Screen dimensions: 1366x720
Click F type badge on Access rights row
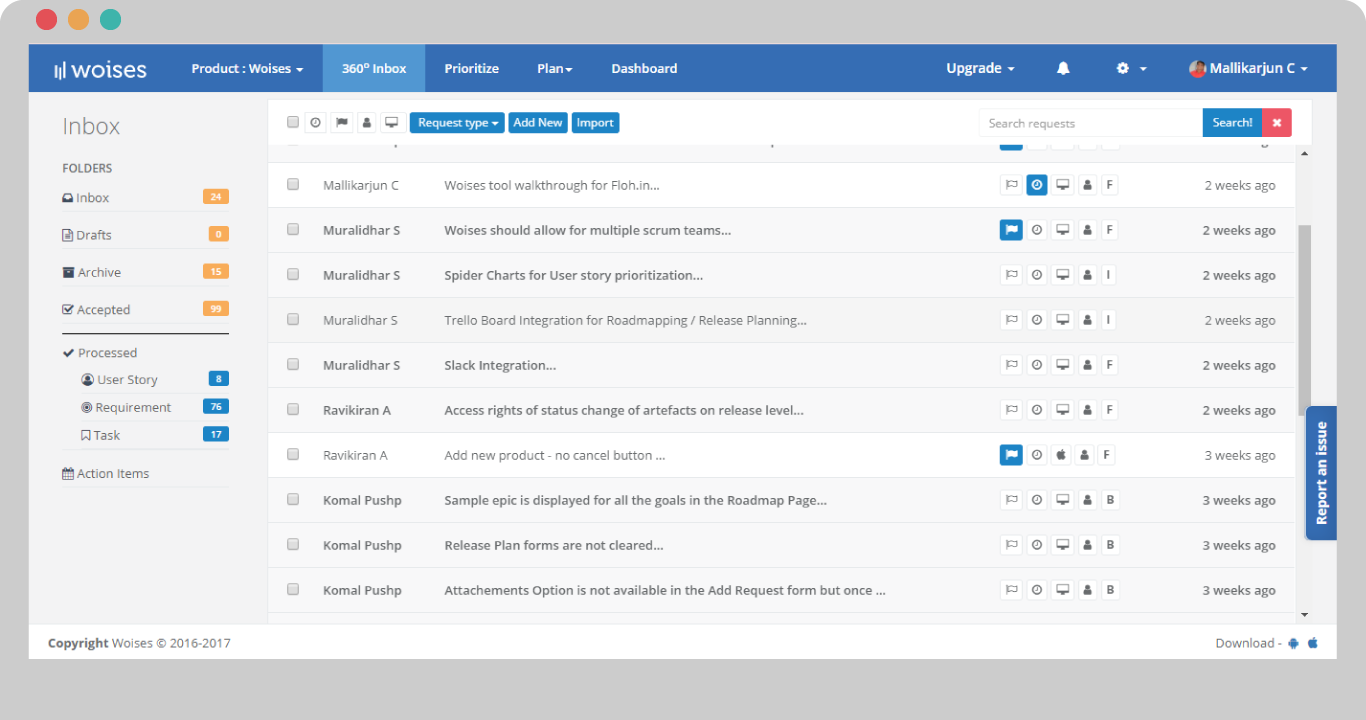pyautogui.click(x=1110, y=410)
